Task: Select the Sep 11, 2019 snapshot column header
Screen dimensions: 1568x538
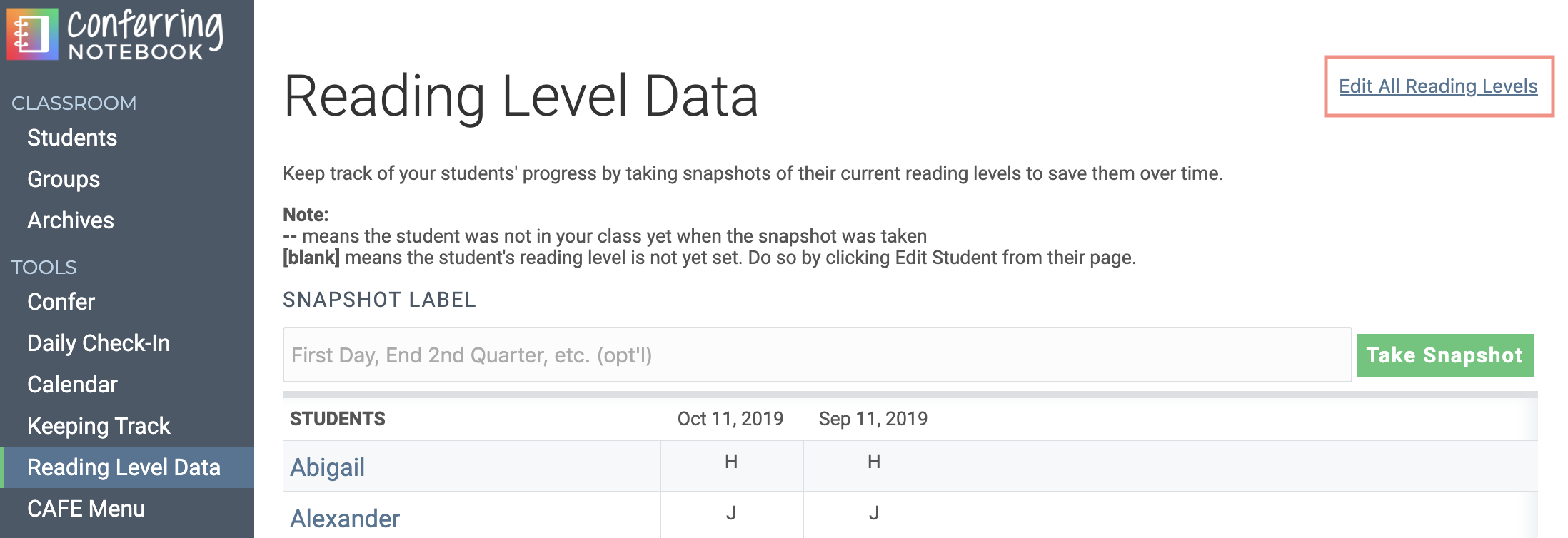Action: coord(873,419)
